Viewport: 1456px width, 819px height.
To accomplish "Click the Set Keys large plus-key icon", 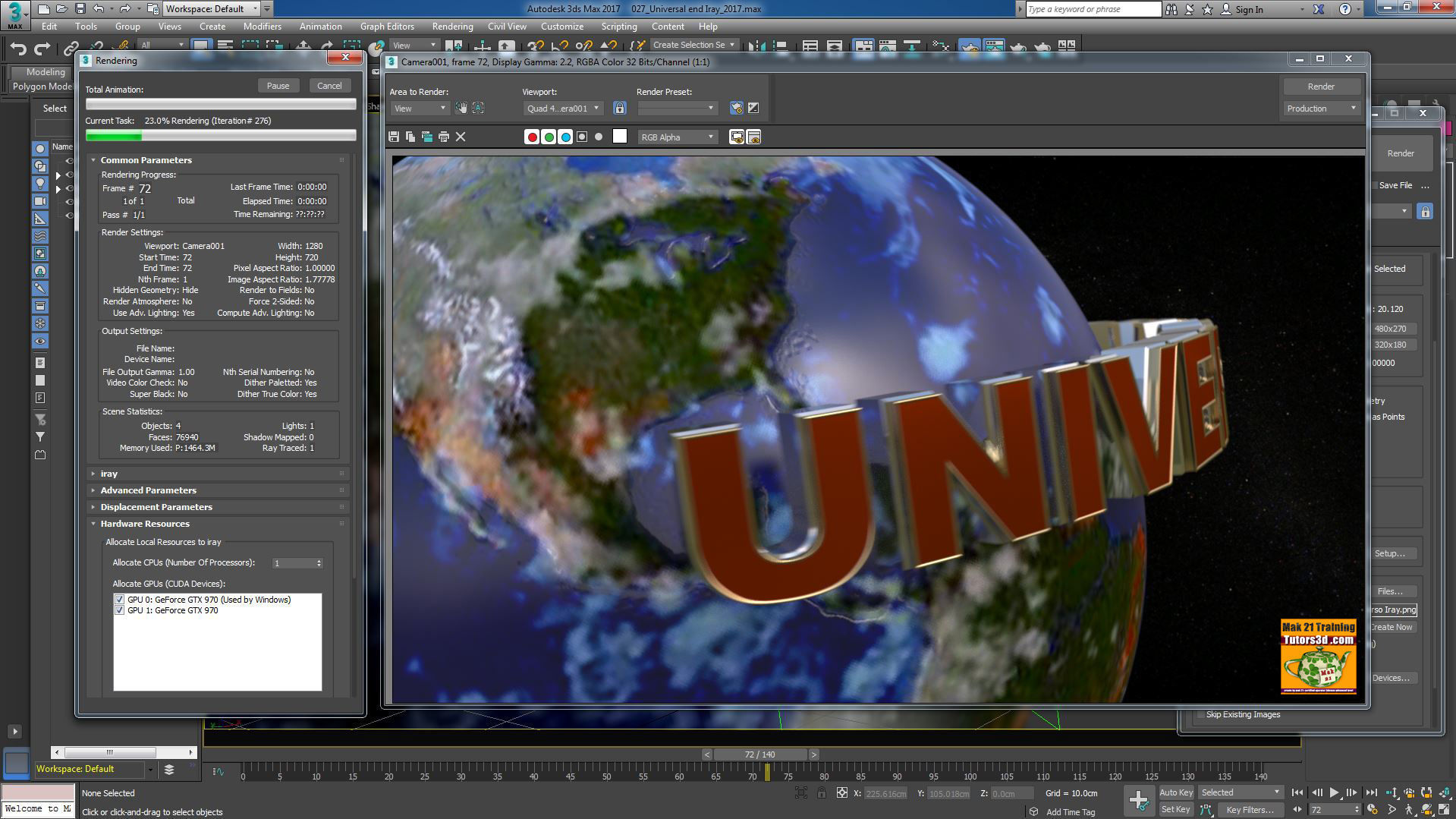I will (x=1138, y=799).
